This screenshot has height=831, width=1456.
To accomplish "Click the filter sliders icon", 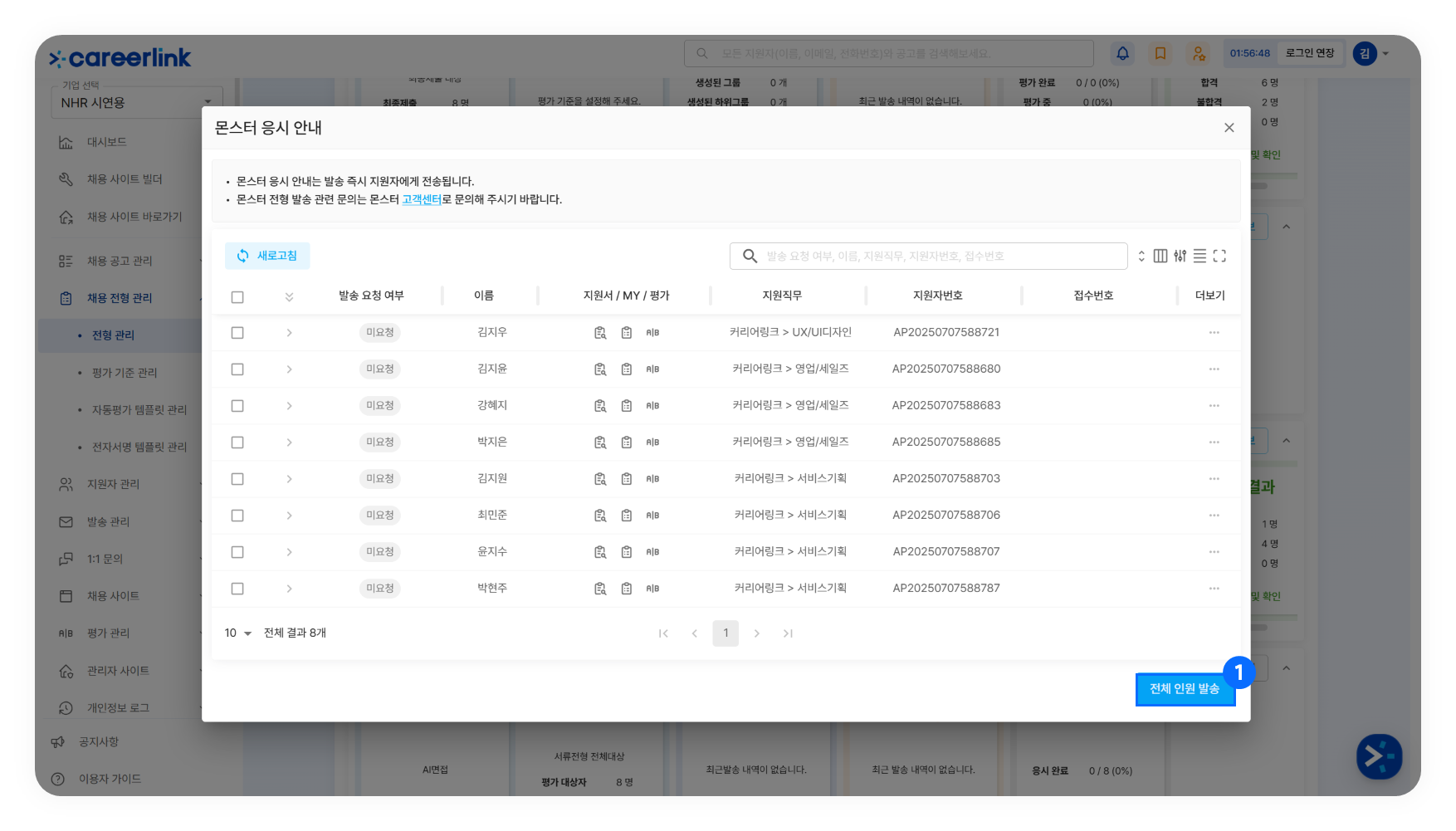I will click(1180, 256).
